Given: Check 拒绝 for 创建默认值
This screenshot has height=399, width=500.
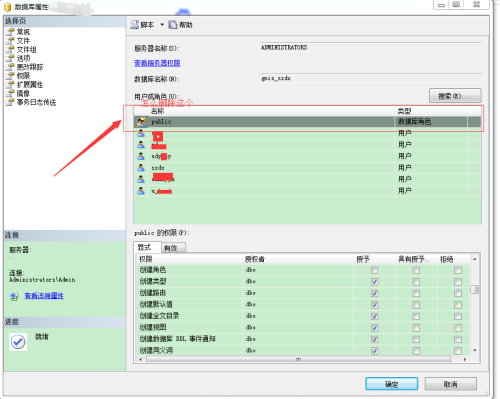Looking at the screenshot, I should point(458,305).
